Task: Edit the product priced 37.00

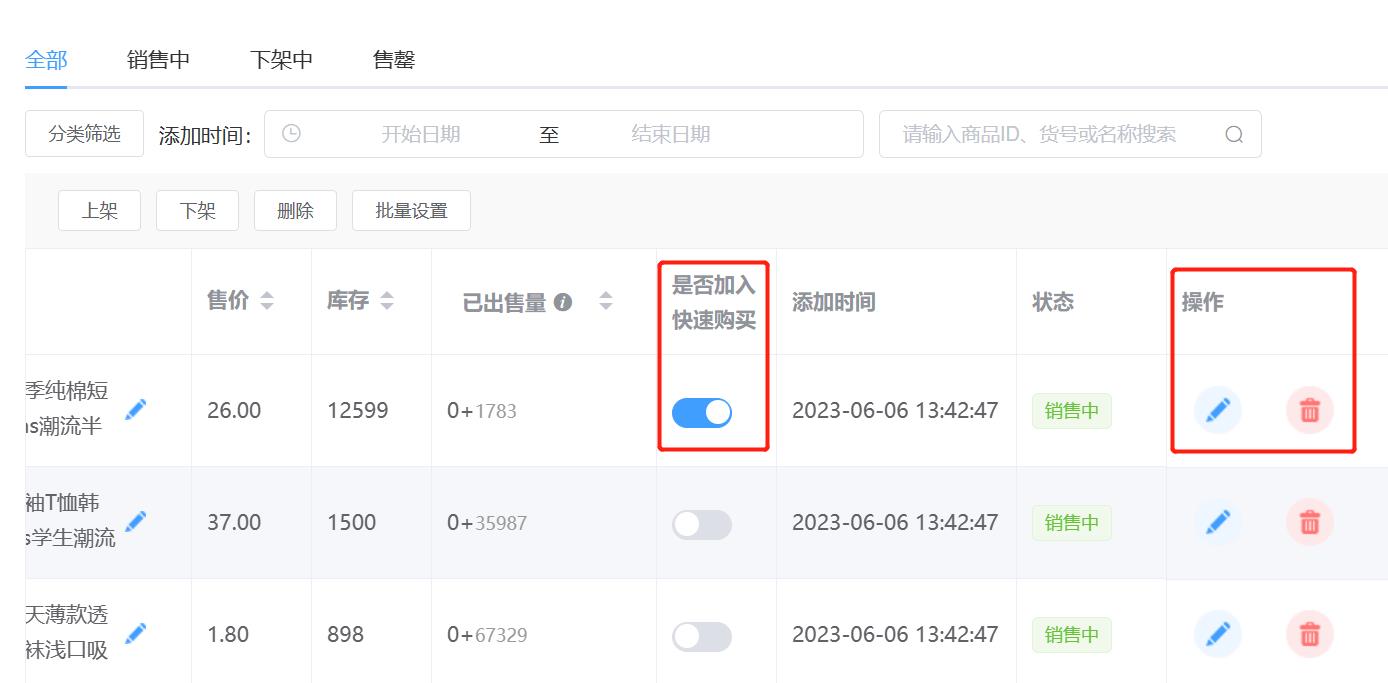Action: point(1217,522)
